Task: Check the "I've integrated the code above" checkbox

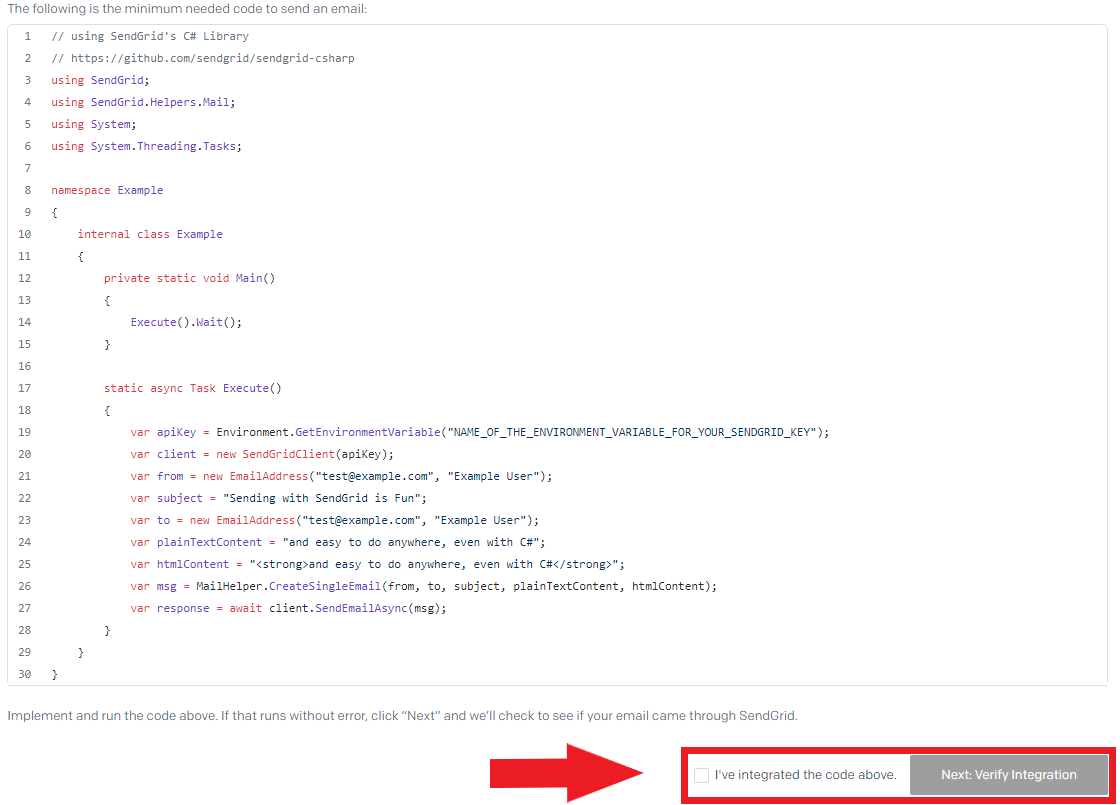Action: 702,775
